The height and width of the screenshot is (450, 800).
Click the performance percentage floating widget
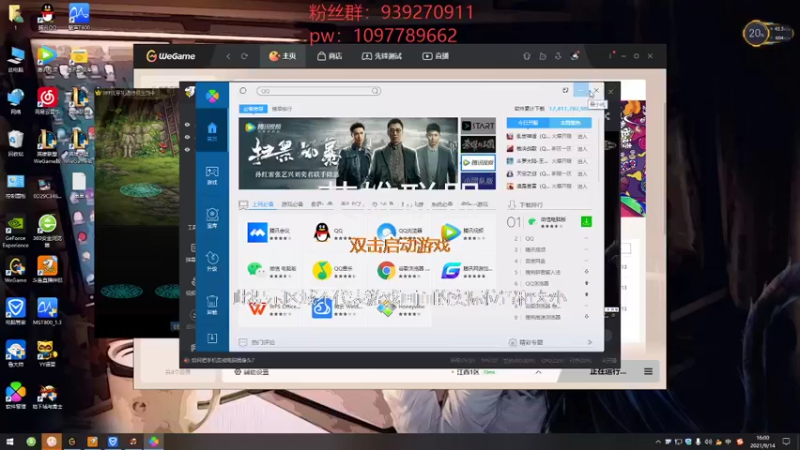tap(756, 34)
